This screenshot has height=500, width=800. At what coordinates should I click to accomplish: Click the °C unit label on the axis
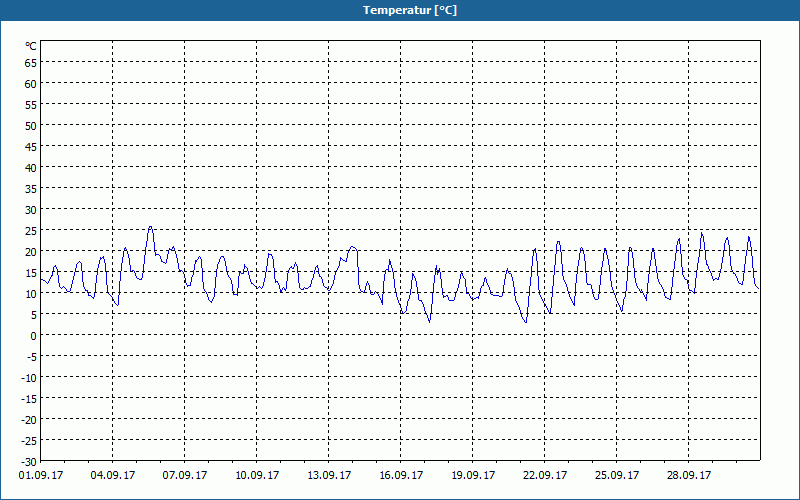coord(31,46)
